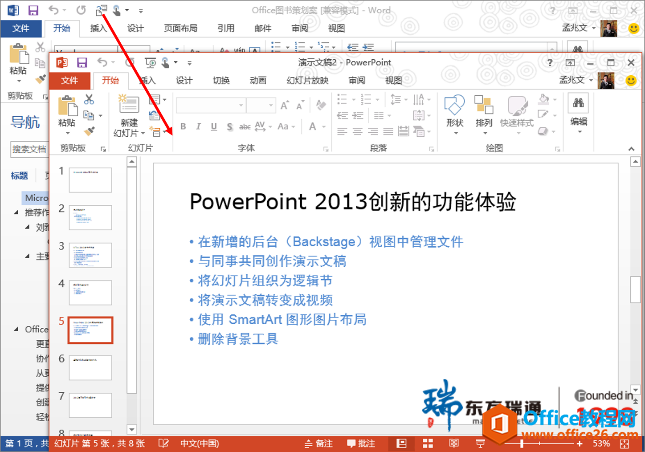Toggle Underline formatting in PowerPoint

214,127
